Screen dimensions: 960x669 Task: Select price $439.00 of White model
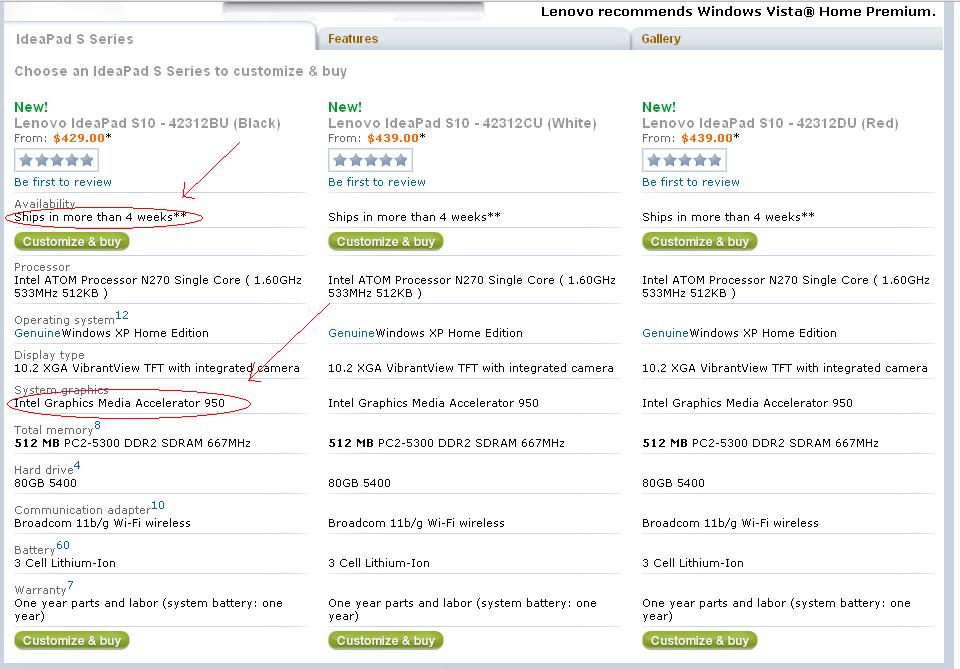tap(393, 138)
